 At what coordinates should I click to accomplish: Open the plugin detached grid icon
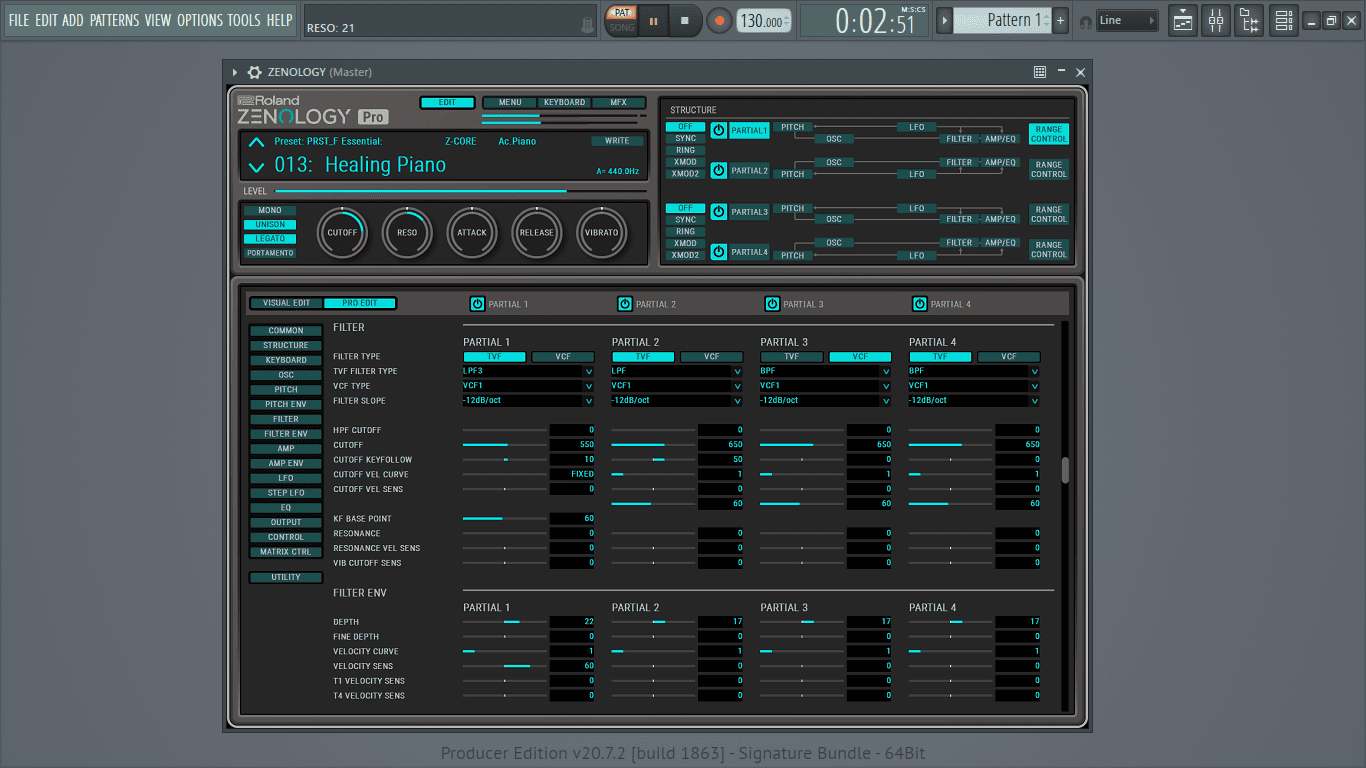tap(1040, 72)
